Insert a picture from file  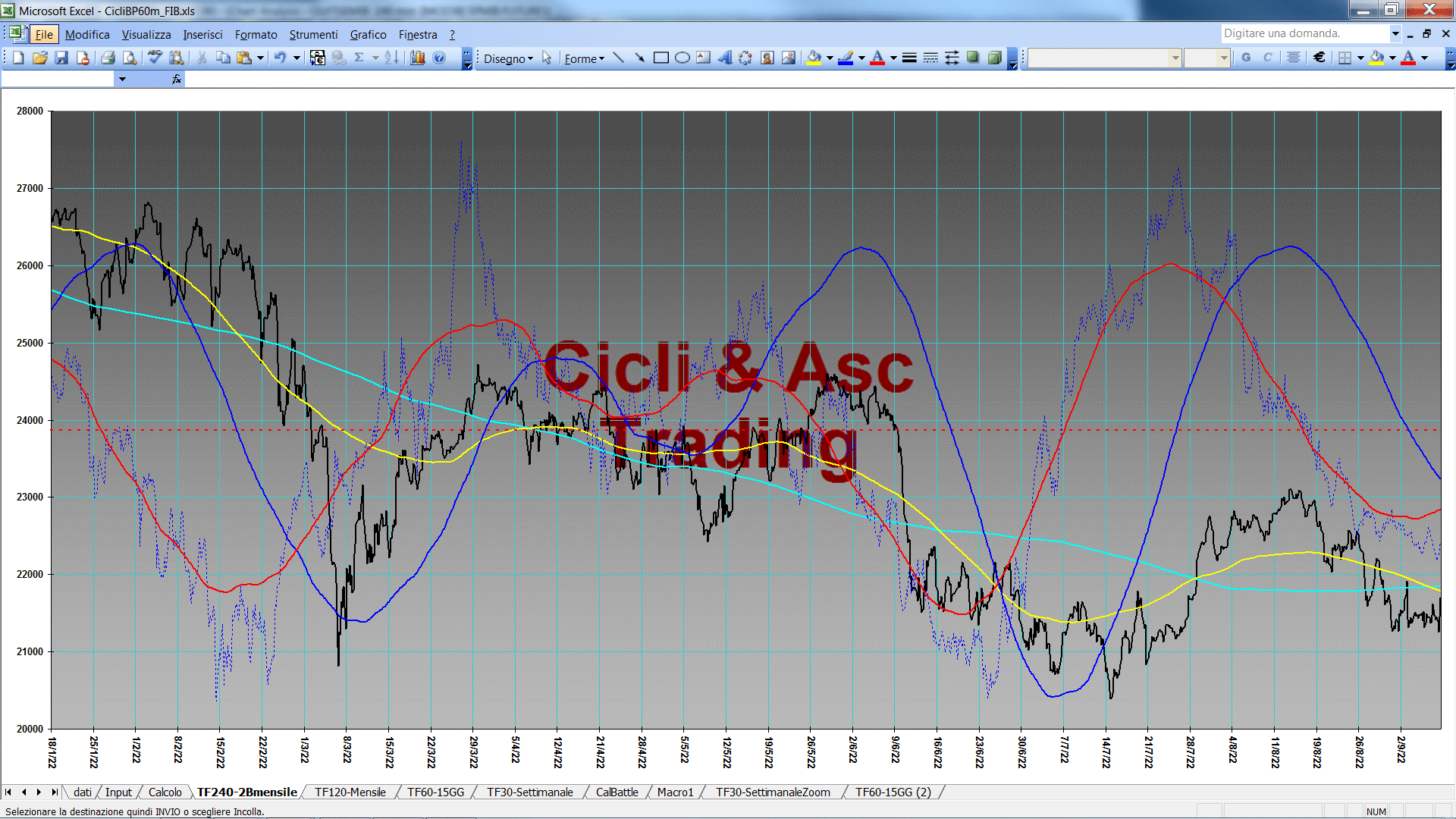789,58
